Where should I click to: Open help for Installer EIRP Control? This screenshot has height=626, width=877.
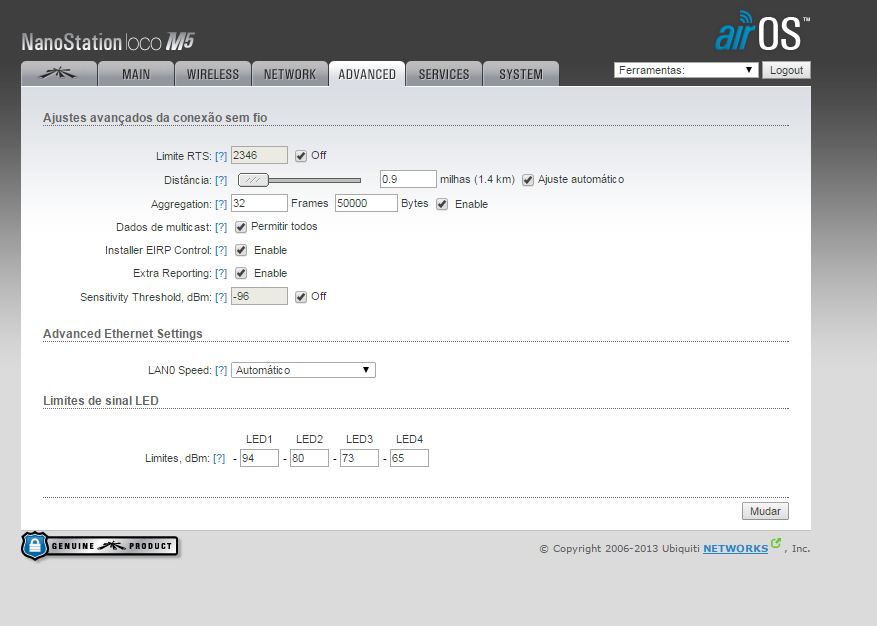point(221,250)
